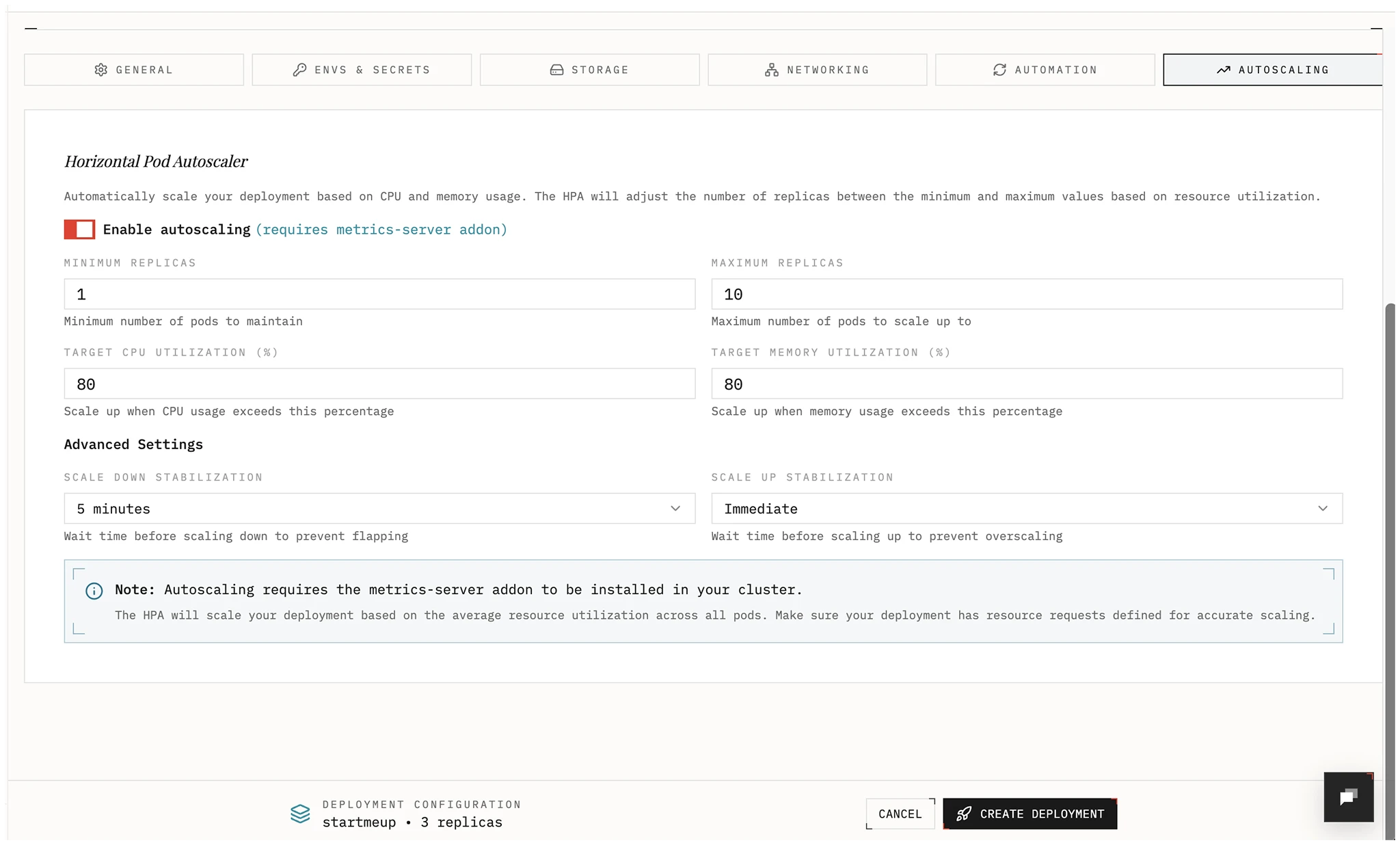Click the refresh icon on Automation tab
The height and width of the screenshot is (845, 1400).
coord(999,70)
